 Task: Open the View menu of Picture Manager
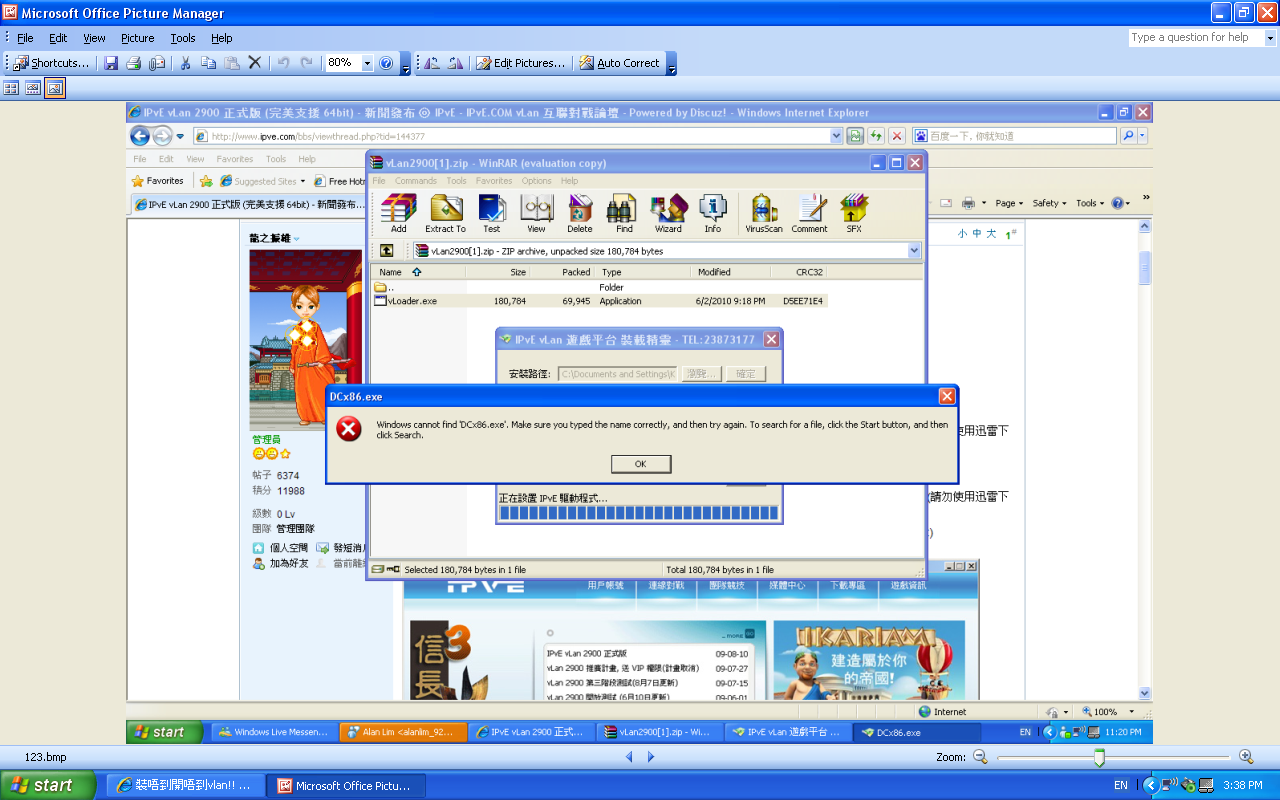click(x=94, y=38)
